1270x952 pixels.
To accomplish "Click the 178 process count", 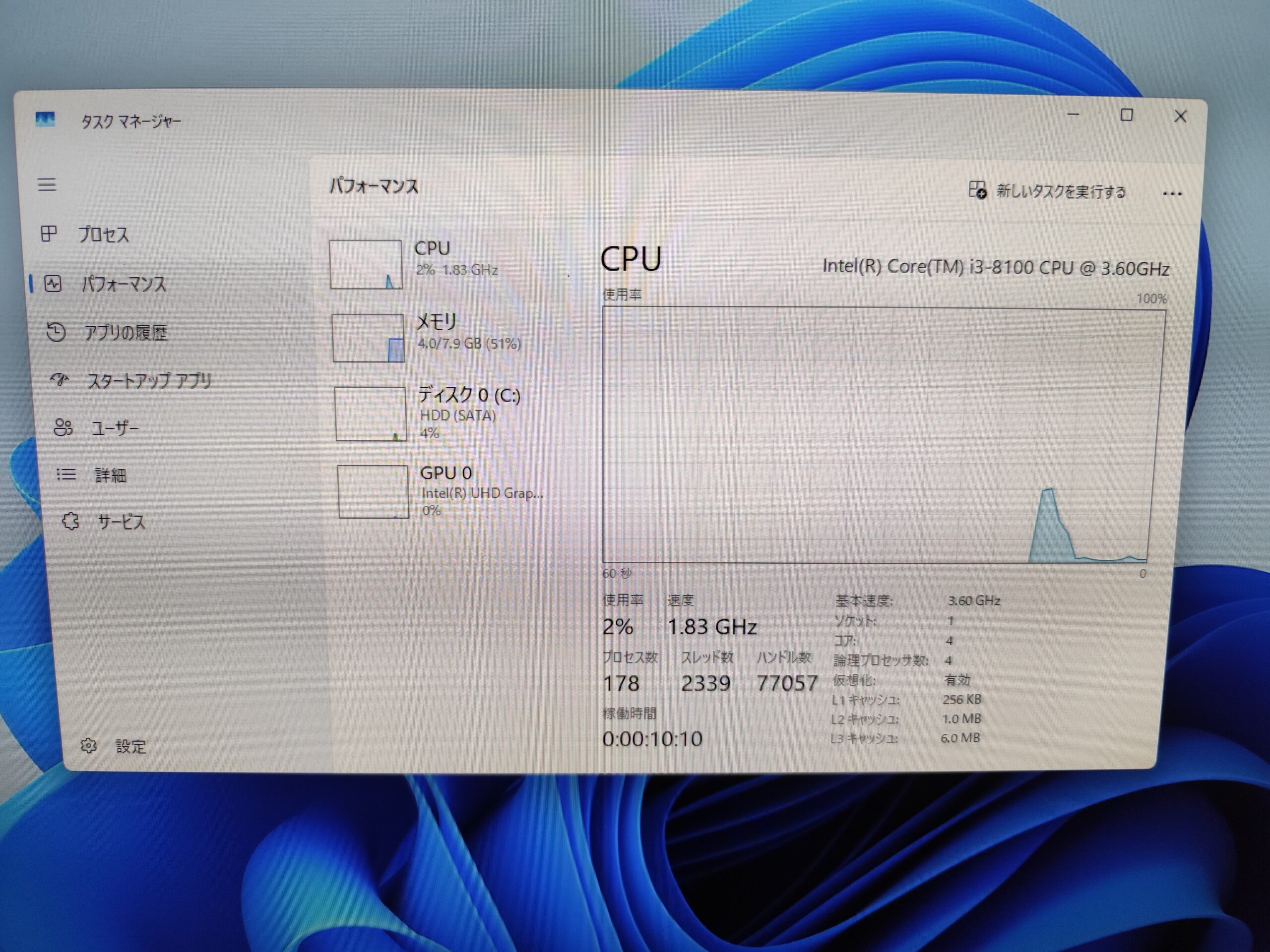I will click(621, 683).
